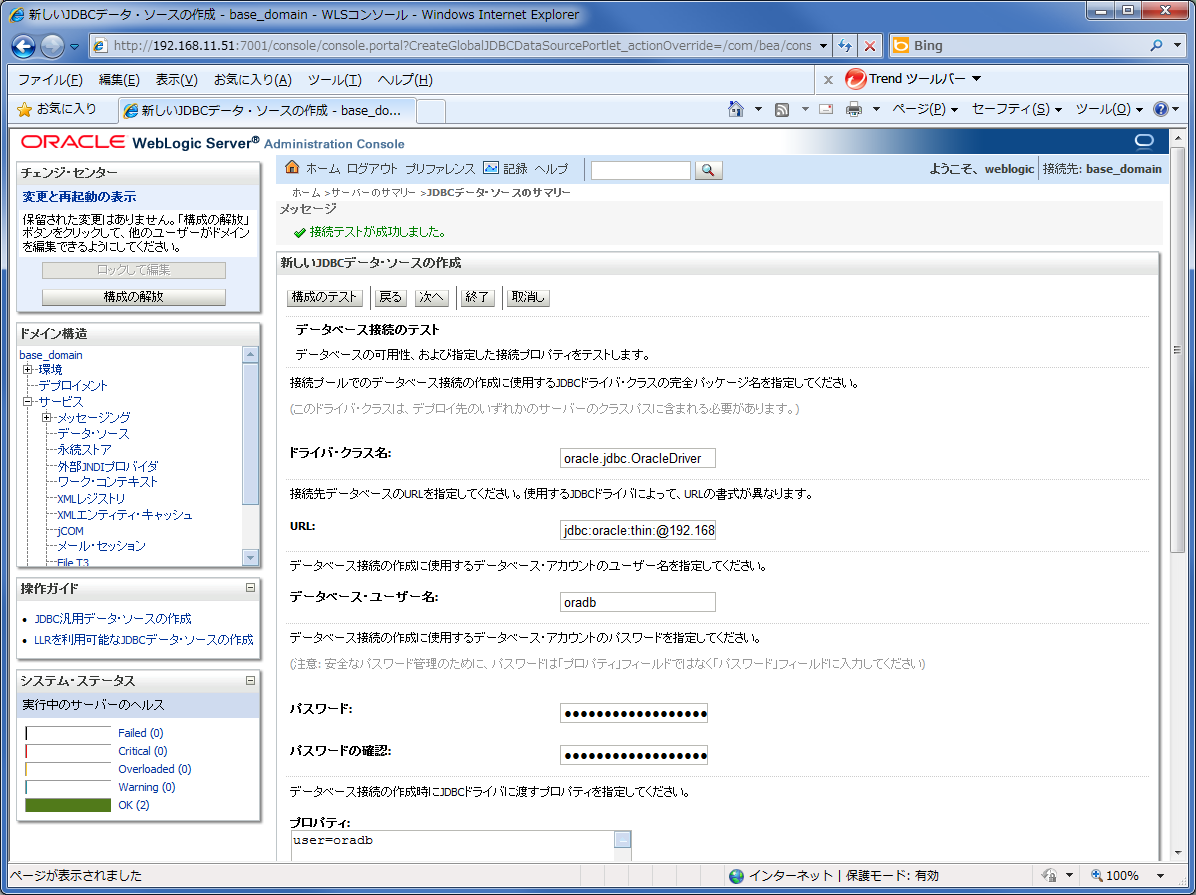Image resolution: width=1196 pixels, height=895 pixels.
Task: Click the 次へ button
Action: tap(432, 297)
